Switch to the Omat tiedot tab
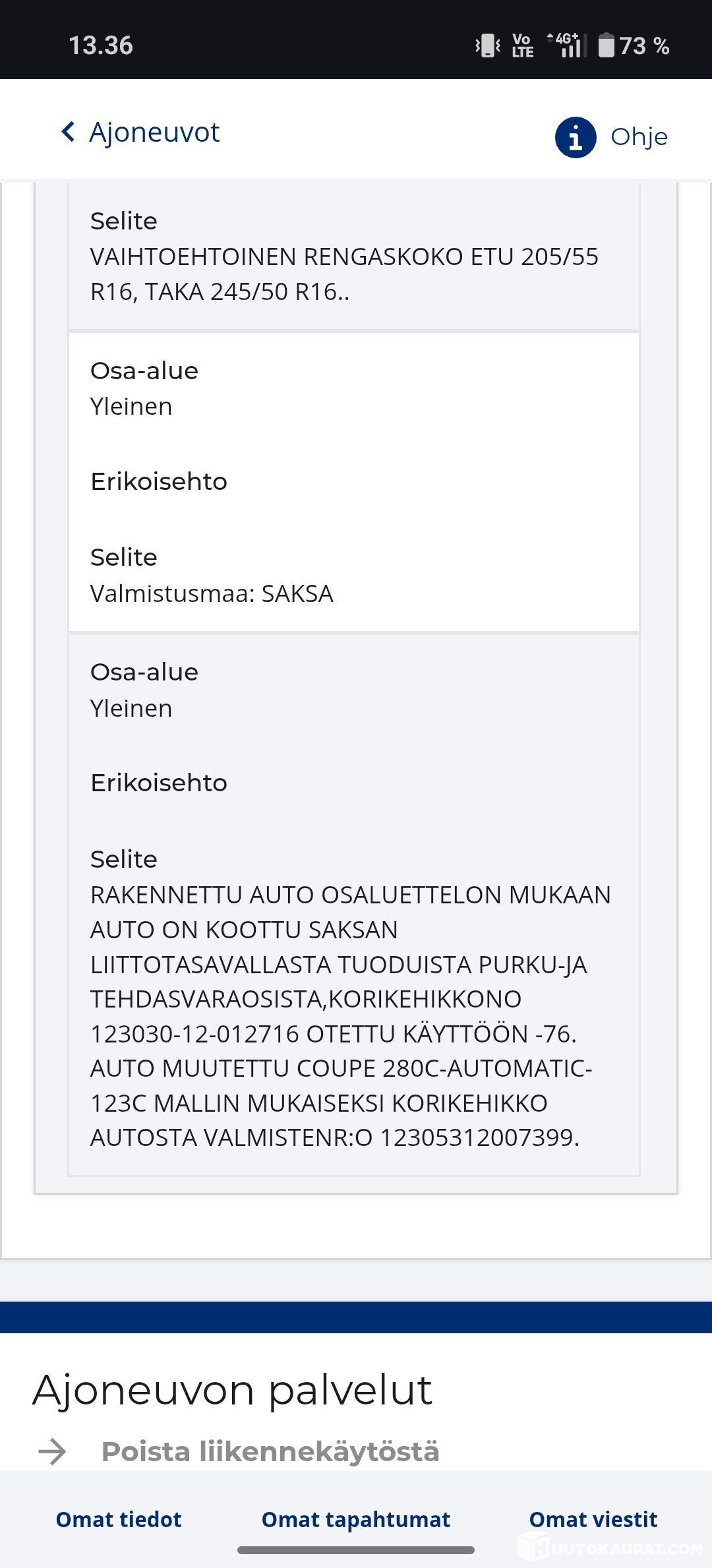 (119, 1519)
